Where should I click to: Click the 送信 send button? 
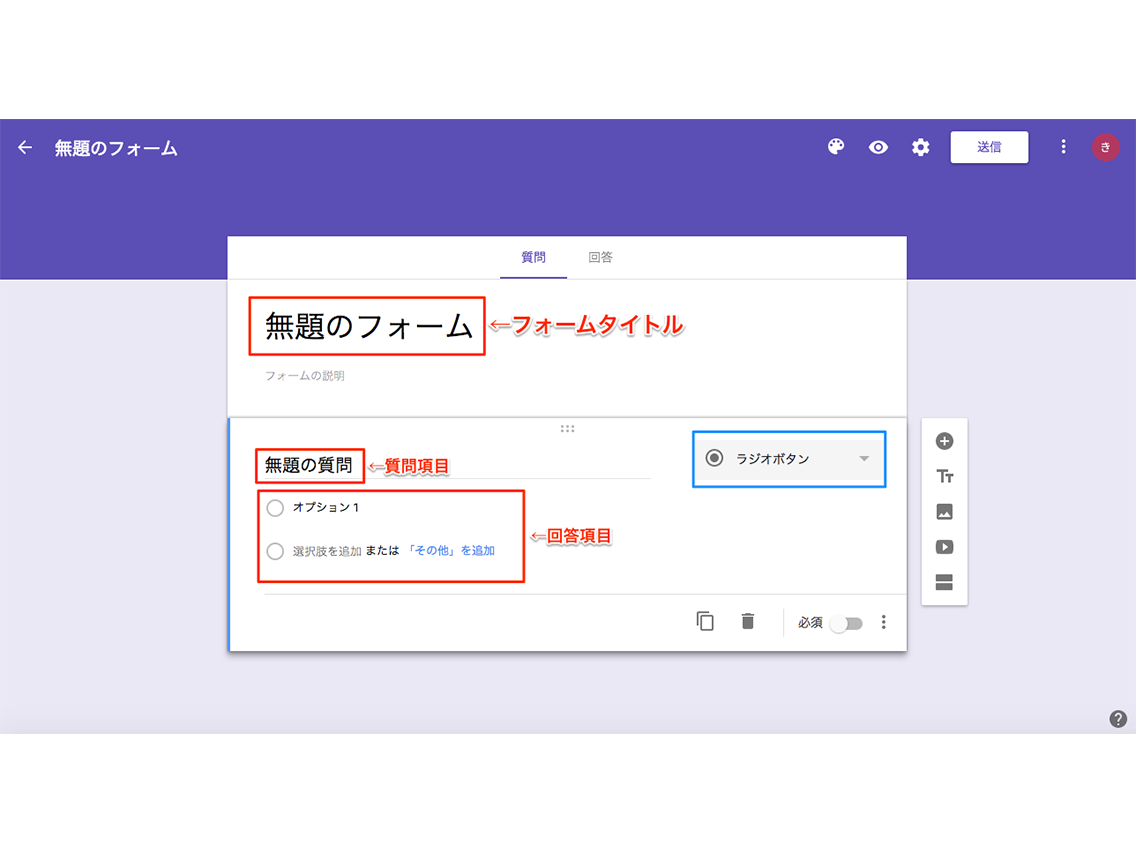point(989,147)
